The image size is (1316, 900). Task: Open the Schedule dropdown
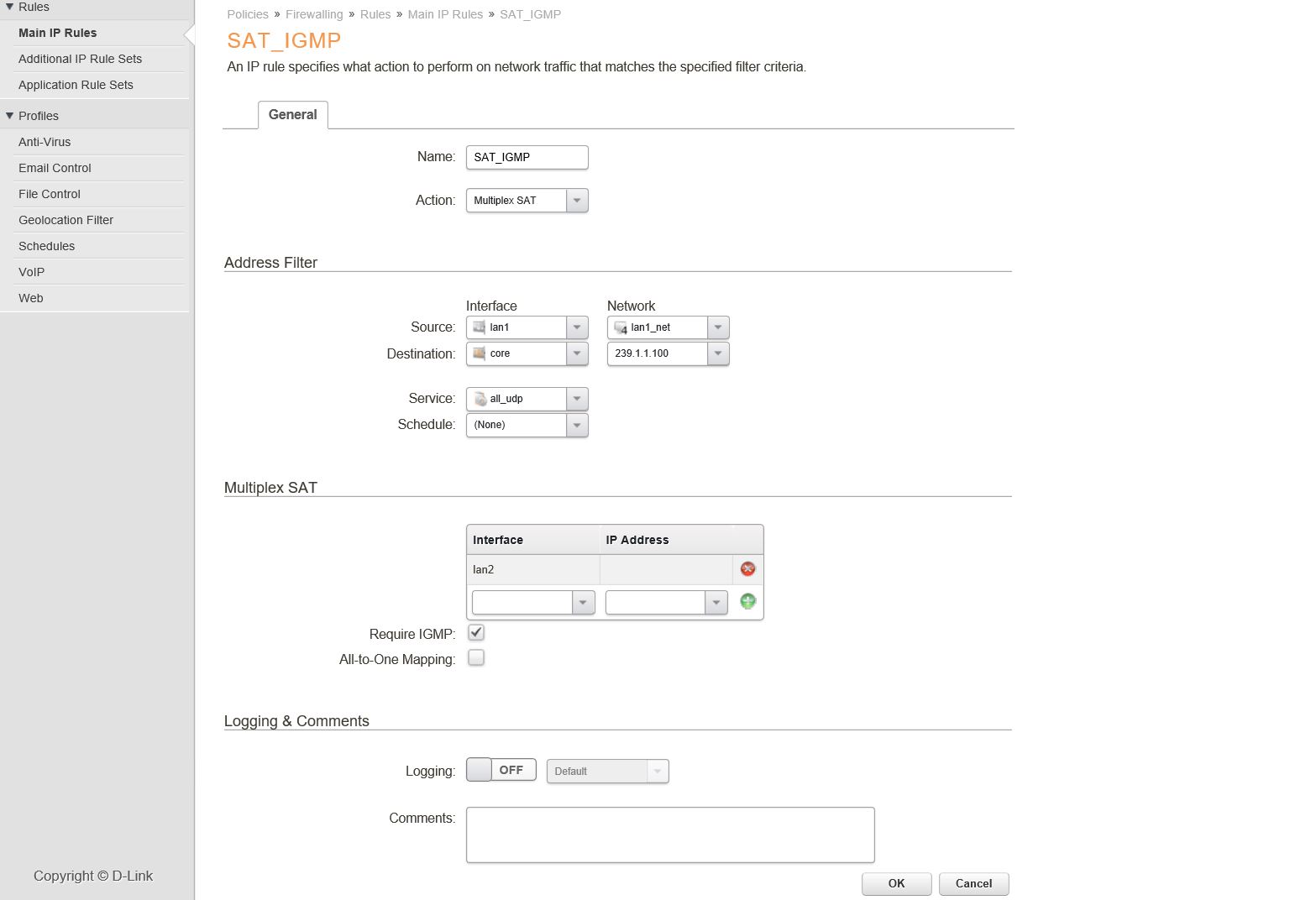tap(527, 425)
